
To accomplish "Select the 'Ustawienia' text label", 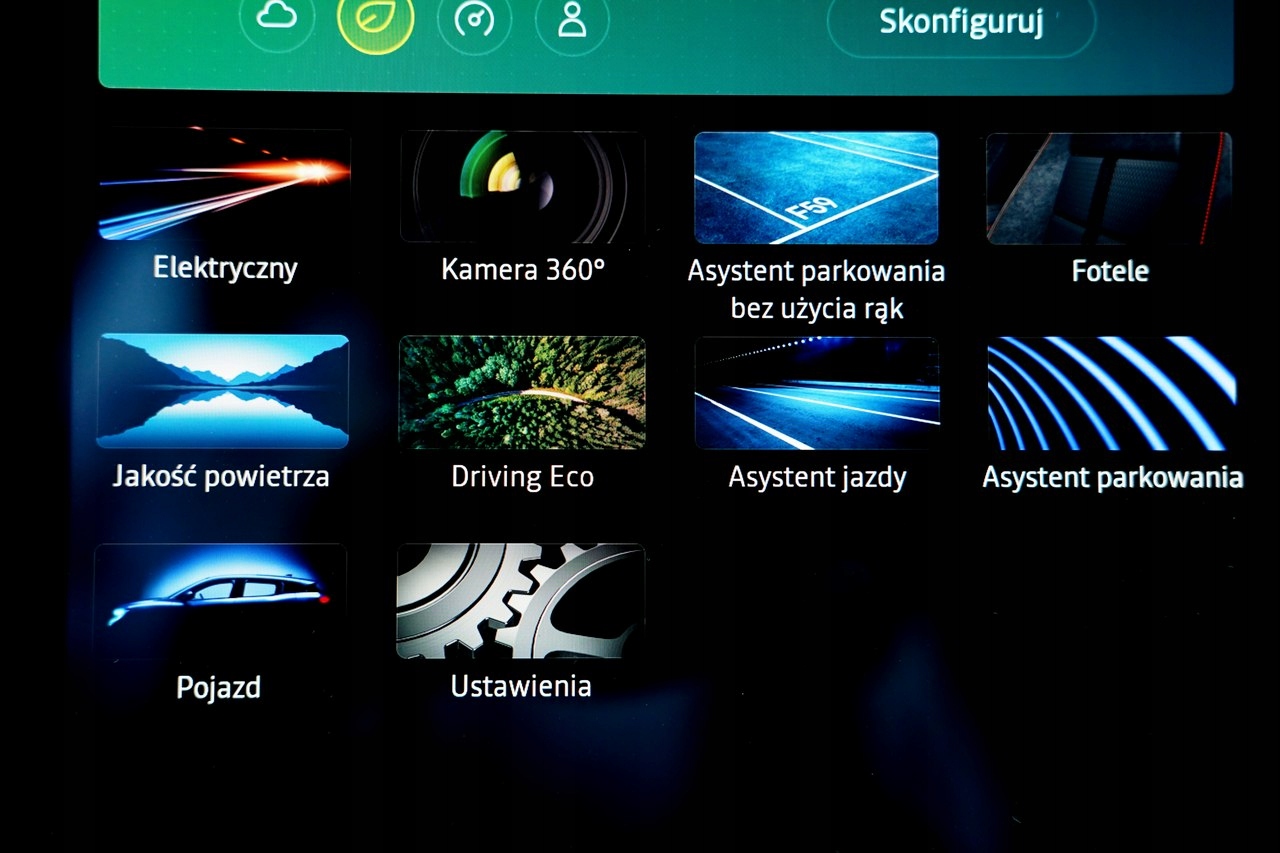I will pos(521,686).
